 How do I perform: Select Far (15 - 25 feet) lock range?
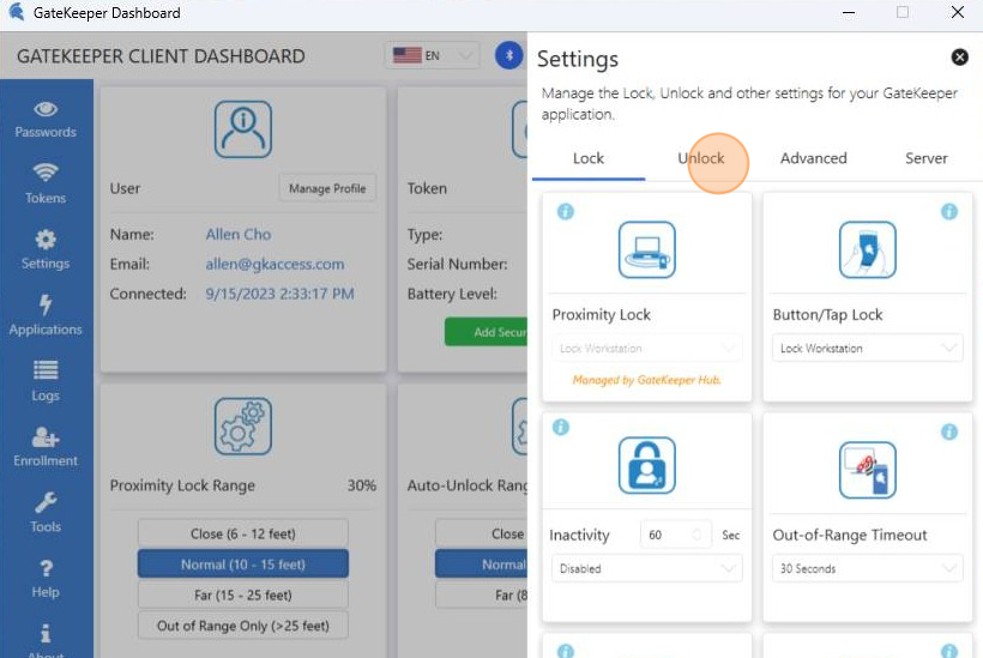[x=243, y=595]
